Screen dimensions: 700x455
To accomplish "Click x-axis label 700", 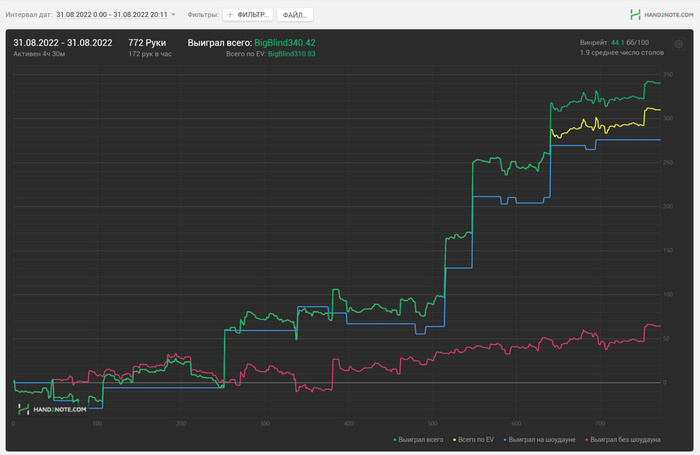I will [600, 423].
